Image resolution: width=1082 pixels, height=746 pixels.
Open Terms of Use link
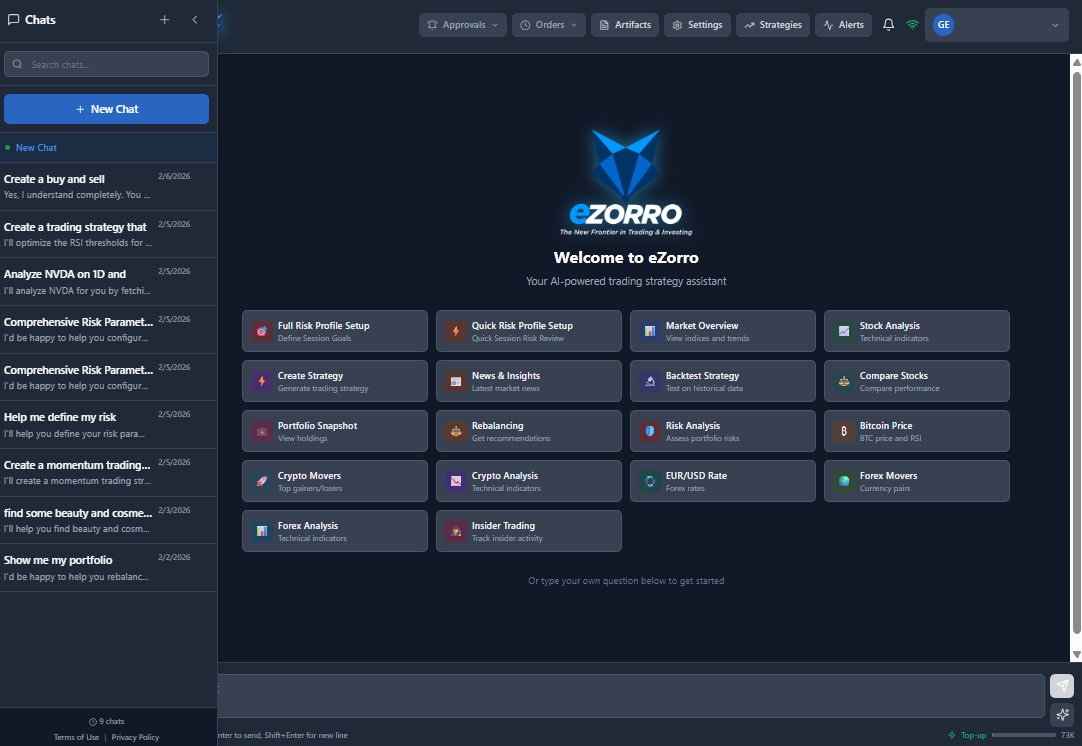tap(77, 737)
